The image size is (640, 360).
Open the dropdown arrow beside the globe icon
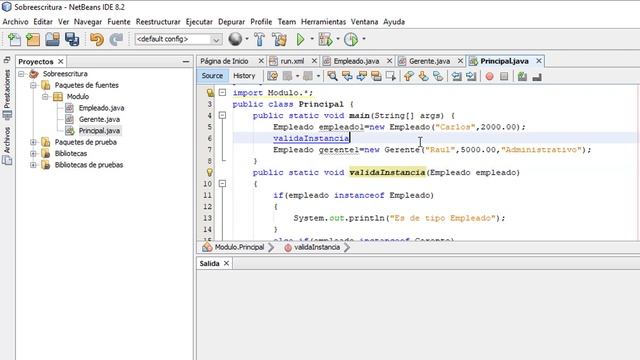(x=247, y=39)
